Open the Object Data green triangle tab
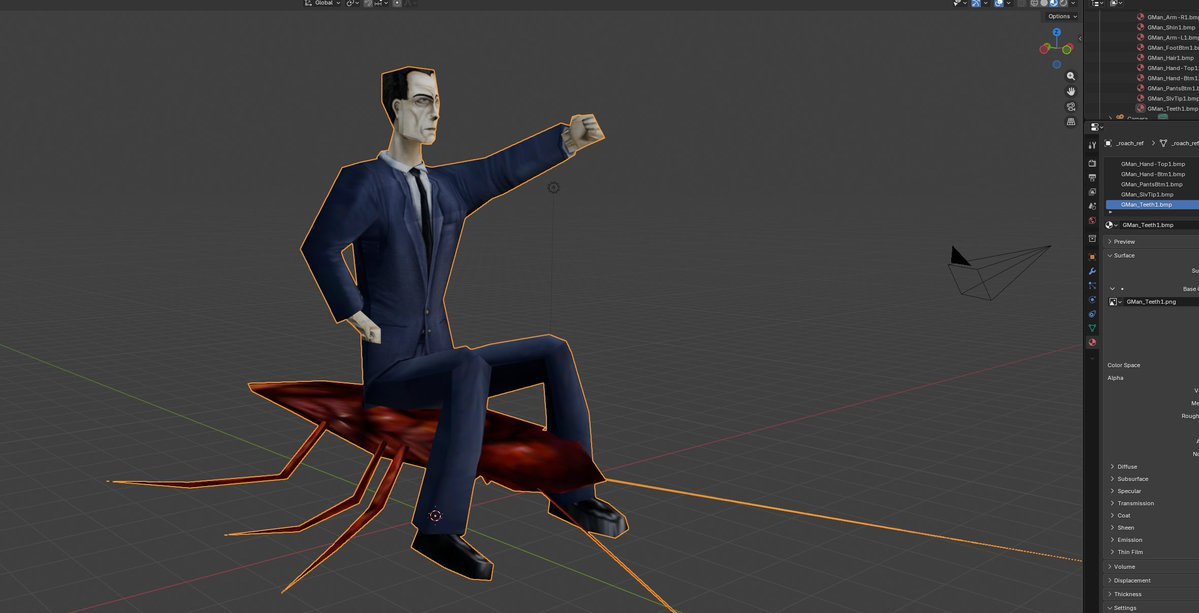This screenshot has height=613, width=1199. coord(1092,328)
